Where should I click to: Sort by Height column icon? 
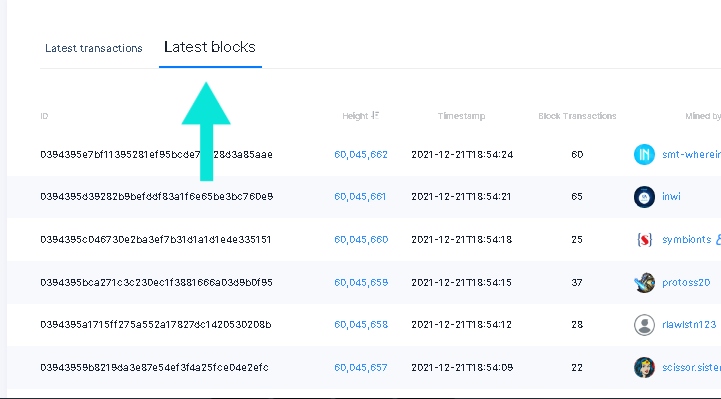pyautogui.click(x=375, y=115)
